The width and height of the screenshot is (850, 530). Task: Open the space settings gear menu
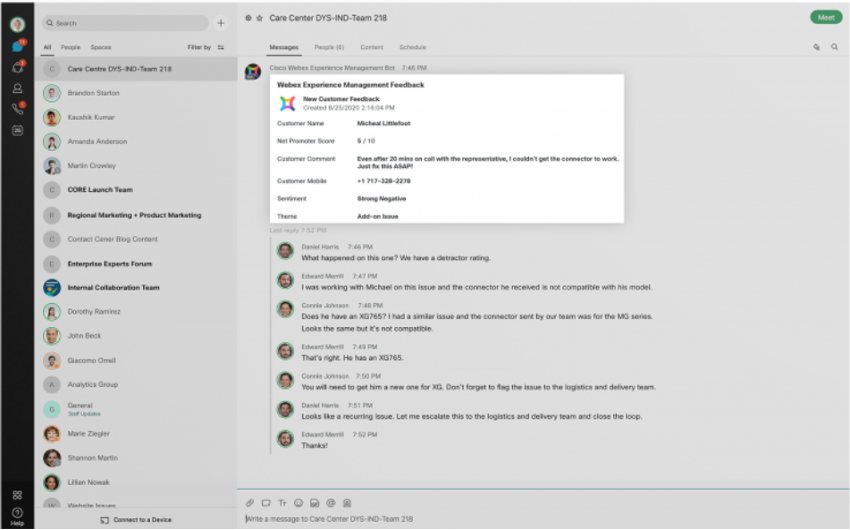click(x=248, y=18)
